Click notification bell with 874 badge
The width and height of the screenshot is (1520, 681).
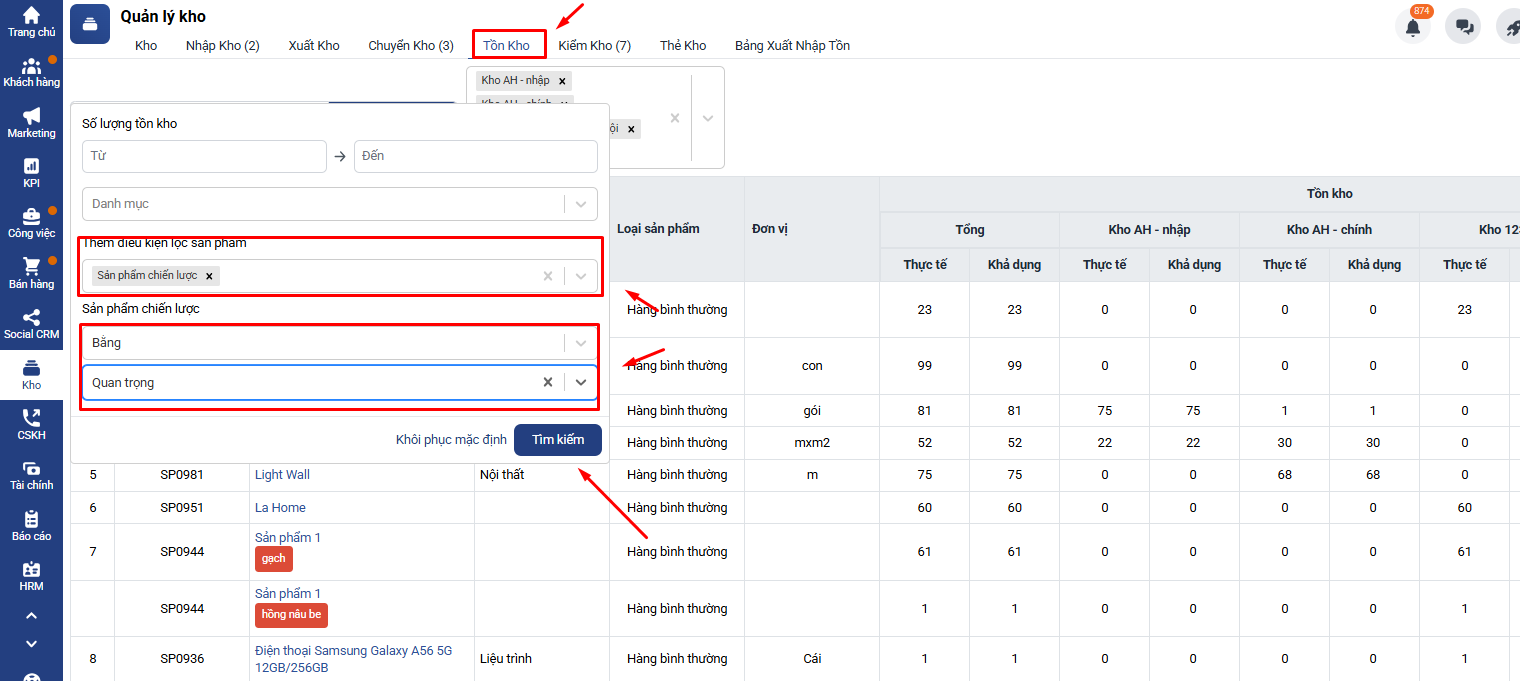point(1412,27)
